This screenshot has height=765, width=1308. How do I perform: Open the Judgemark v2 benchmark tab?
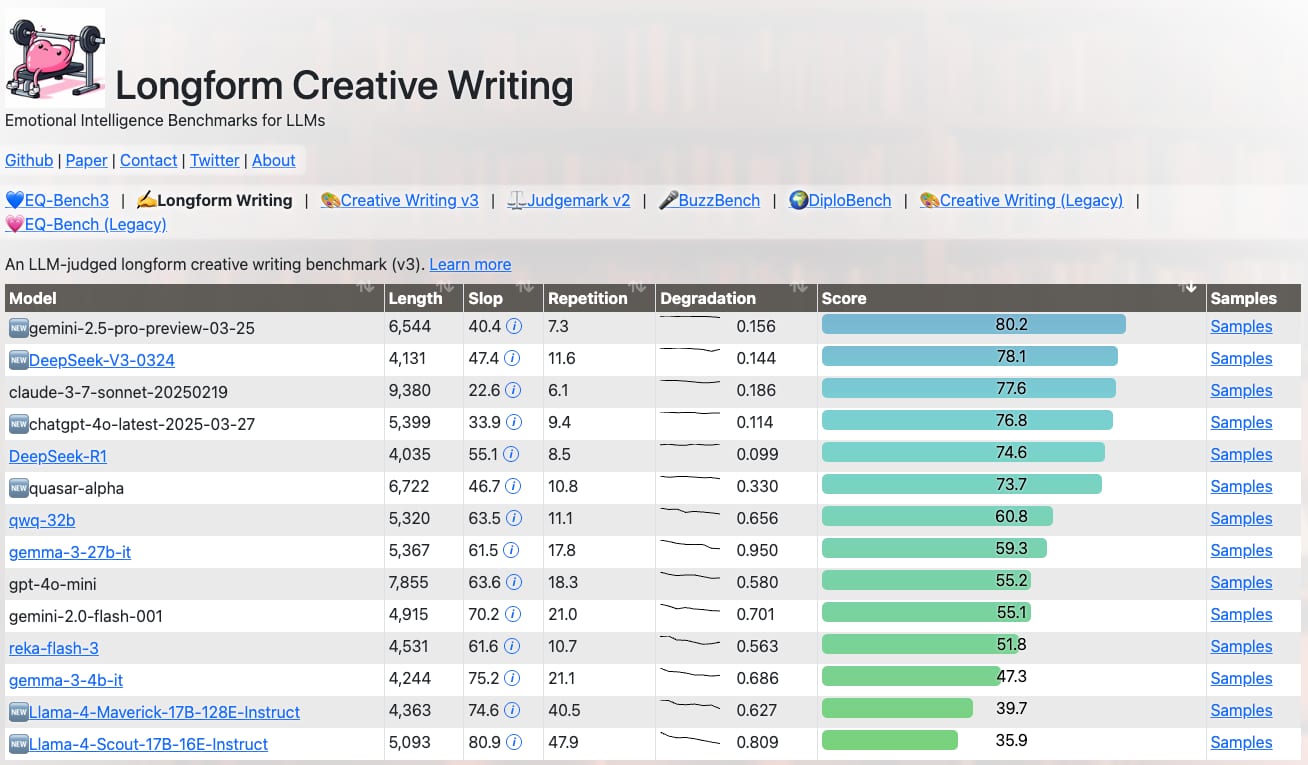click(569, 200)
